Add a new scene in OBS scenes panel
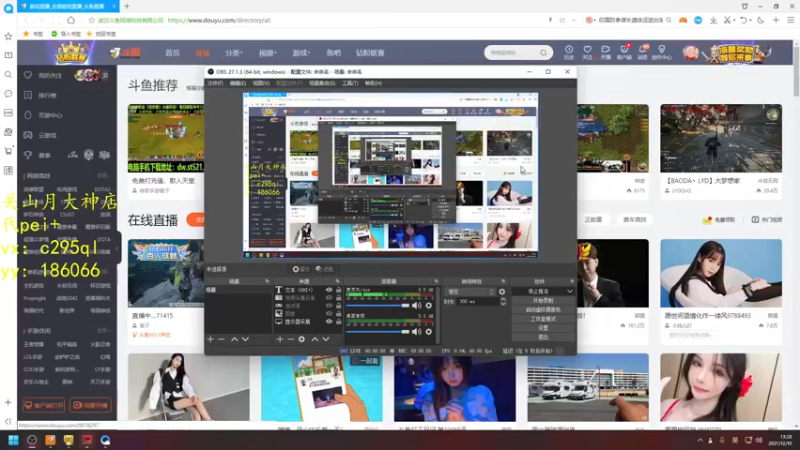 [210, 339]
